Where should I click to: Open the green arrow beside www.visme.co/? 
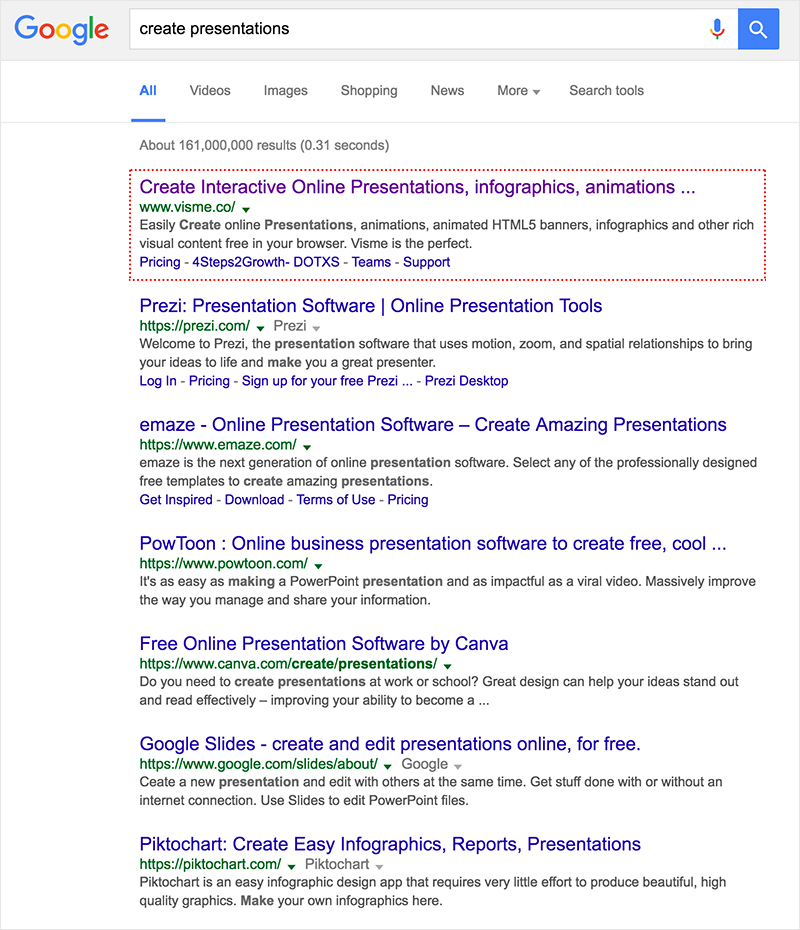pyautogui.click(x=246, y=209)
